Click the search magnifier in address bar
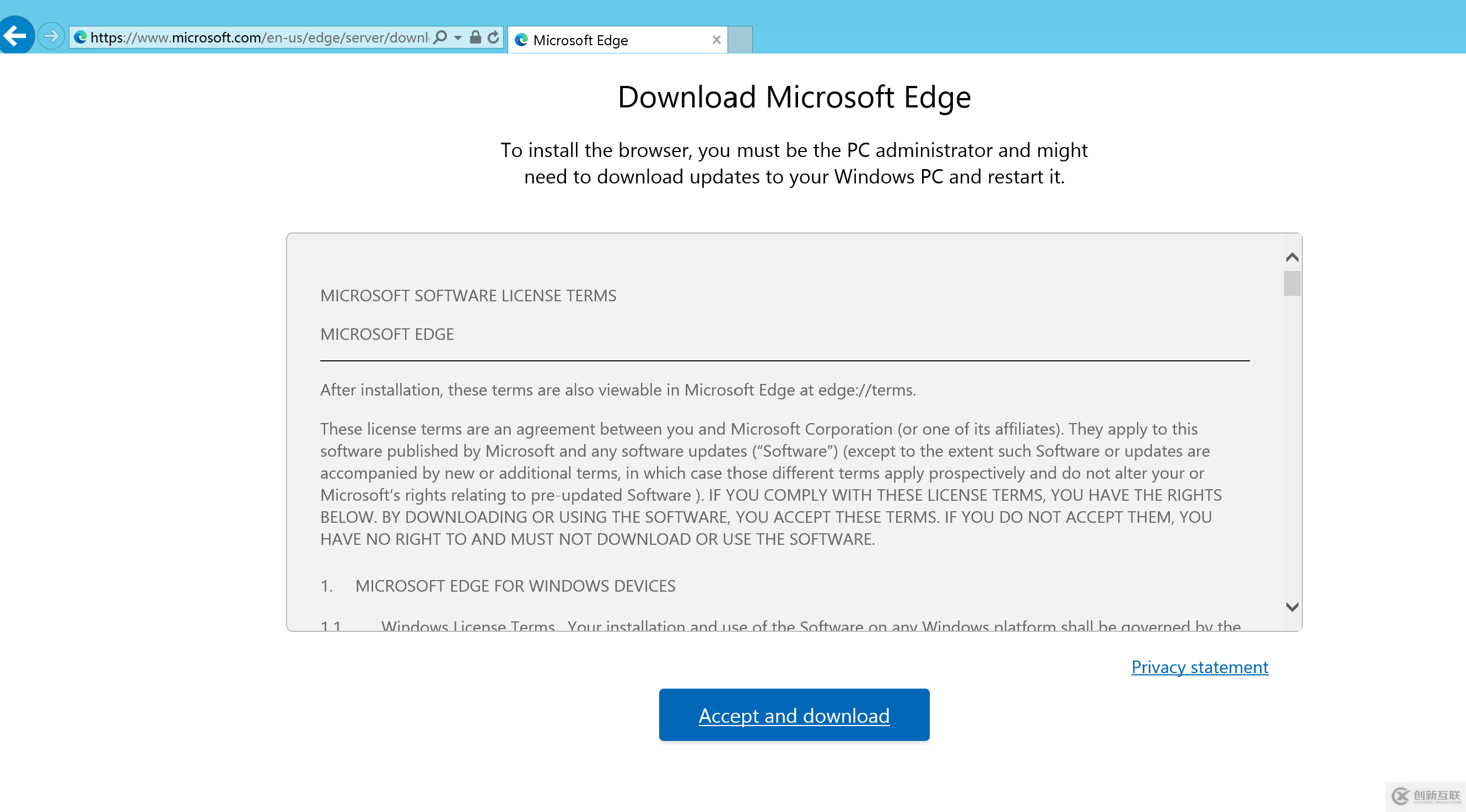This screenshot has height=812, width=1466. pos(440,37)
